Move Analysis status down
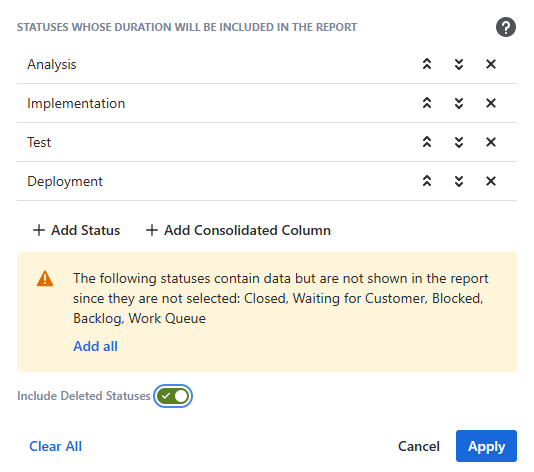The height and width of the screenshot is (472, 534). 459,64
